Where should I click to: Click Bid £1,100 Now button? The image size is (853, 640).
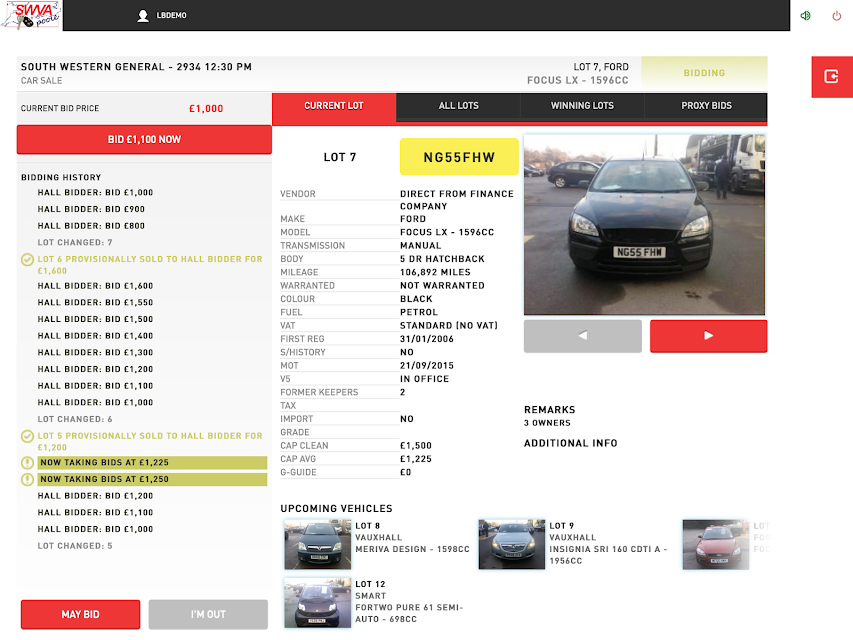coord(144,140)
